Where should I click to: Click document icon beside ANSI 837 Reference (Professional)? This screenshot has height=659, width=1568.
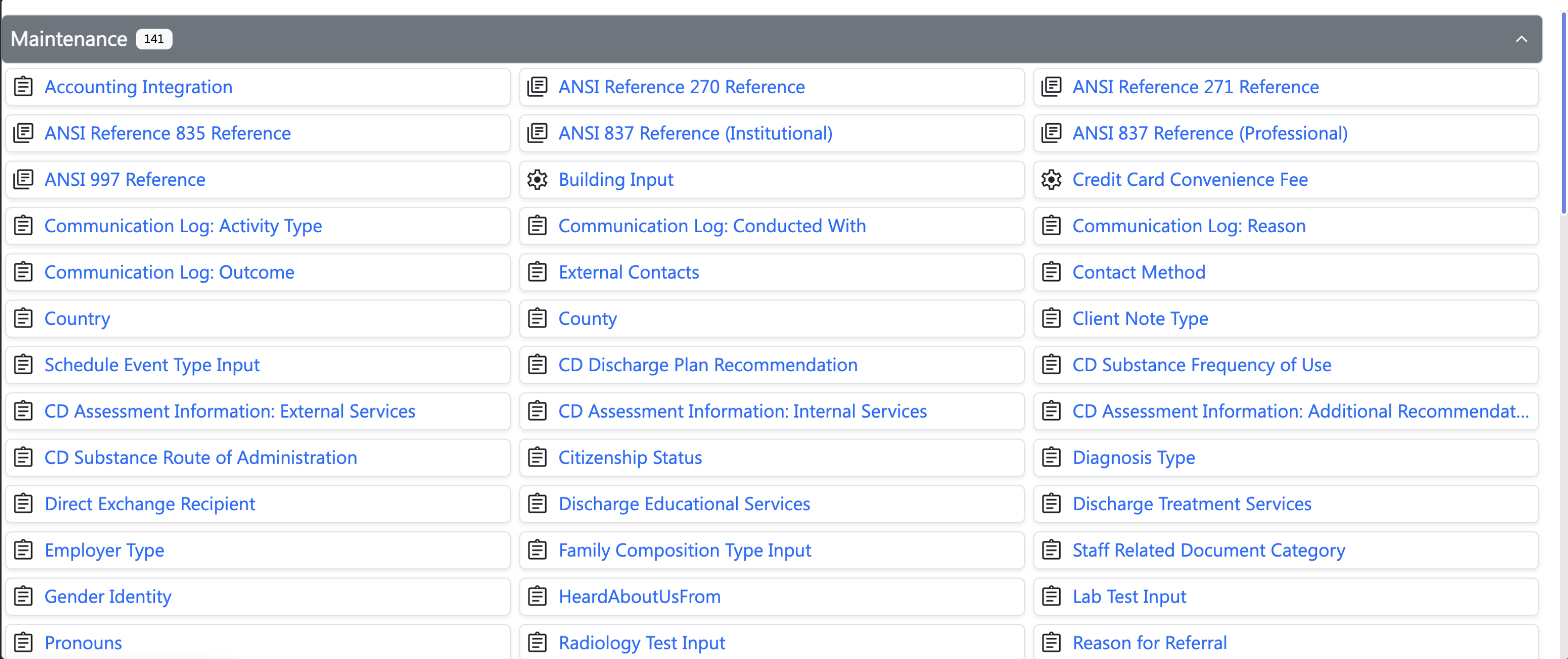[1051, 132]
